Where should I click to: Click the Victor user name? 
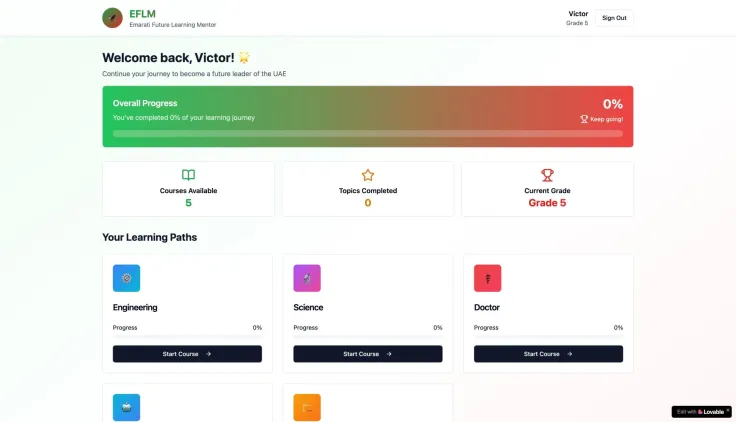coord(578,14)
